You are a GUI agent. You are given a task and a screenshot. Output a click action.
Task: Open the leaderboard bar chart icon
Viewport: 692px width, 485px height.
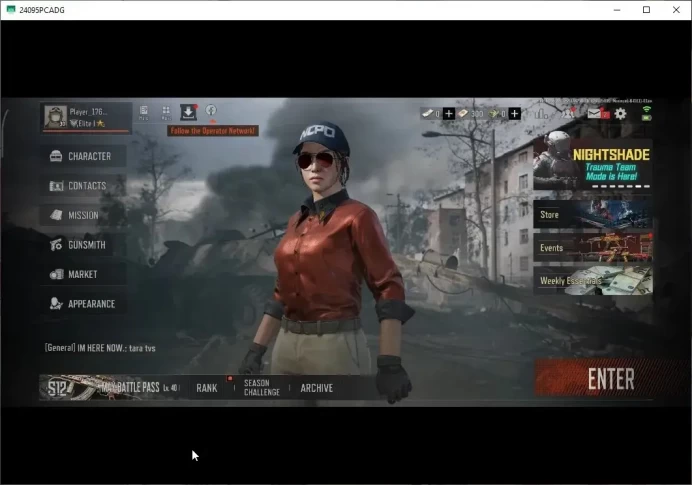[x=541, y=113]
